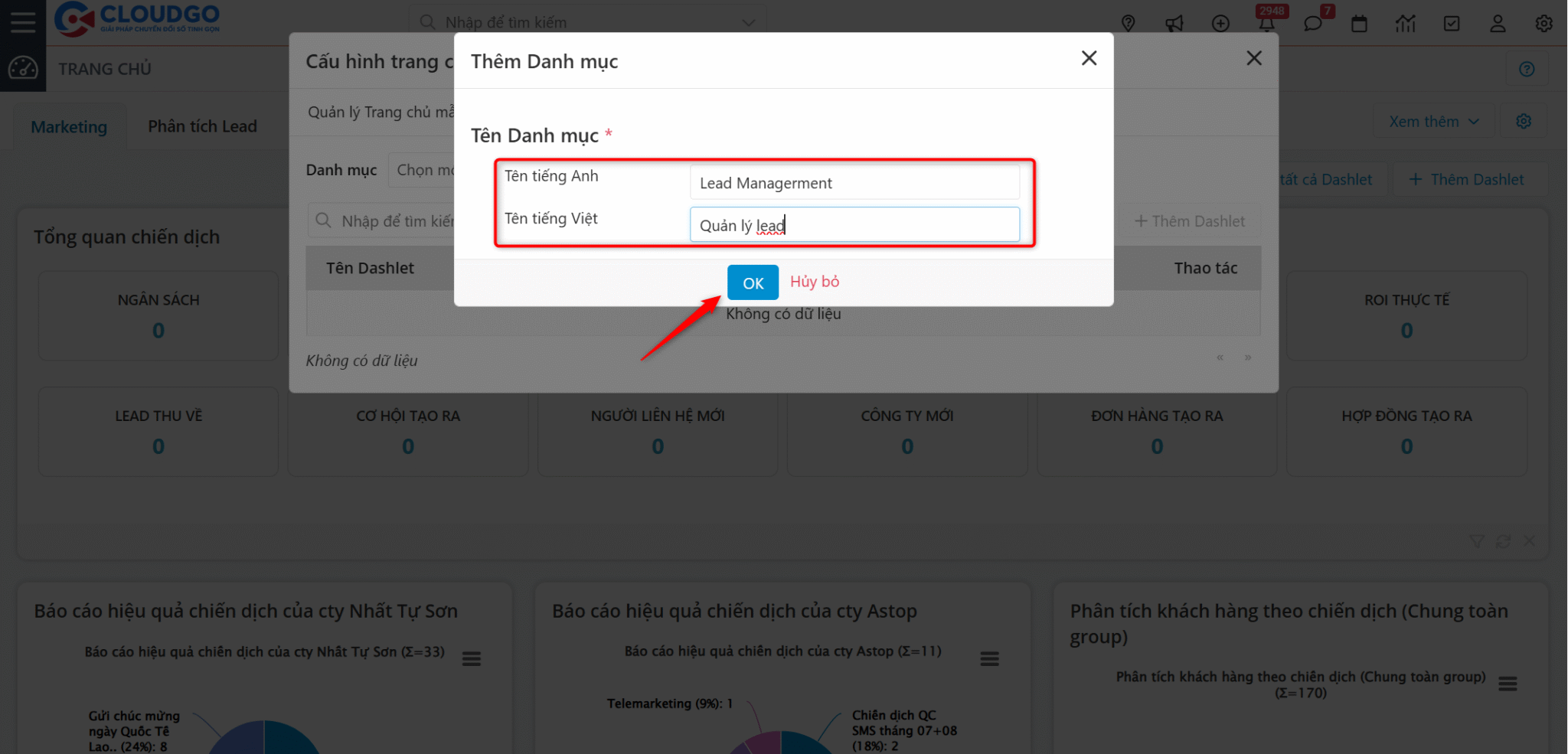Click the ĐƠN HÀNG TẠO RA metric card
1568x754 pixels.
(1157, 432)
